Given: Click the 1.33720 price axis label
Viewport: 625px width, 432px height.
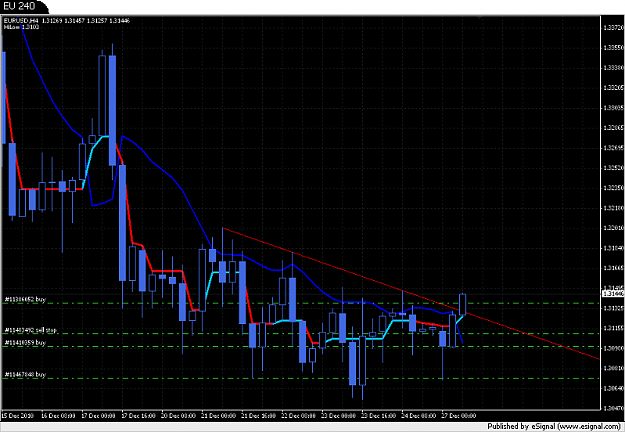Looking at the screenshot, I should [613, 27].
